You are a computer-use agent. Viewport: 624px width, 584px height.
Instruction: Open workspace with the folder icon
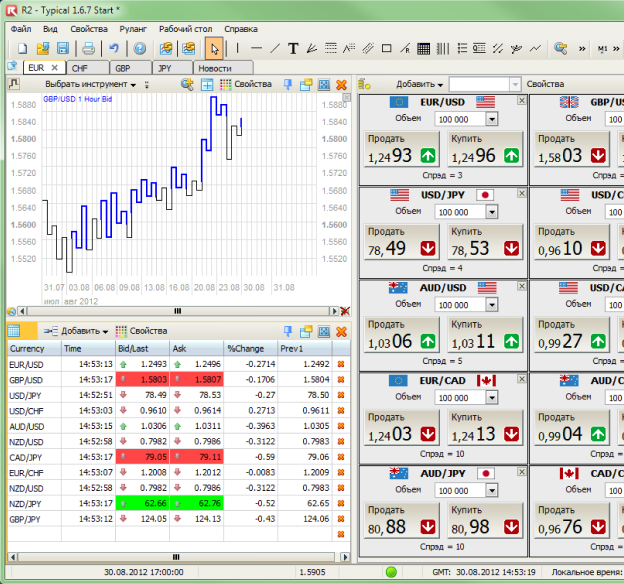coord(43,49)
